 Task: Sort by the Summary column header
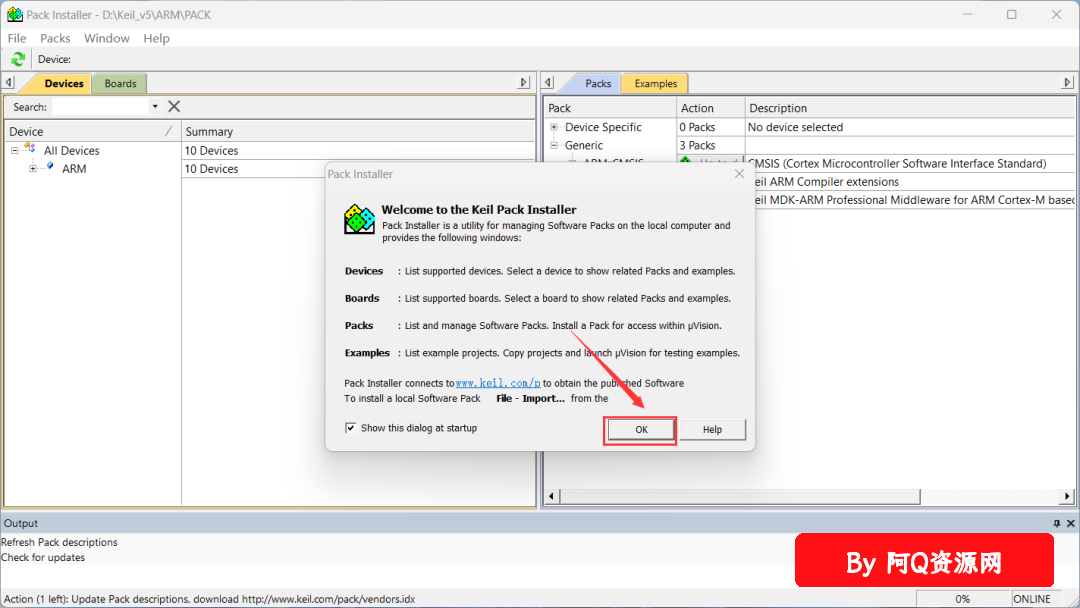[x=357, y=132]
